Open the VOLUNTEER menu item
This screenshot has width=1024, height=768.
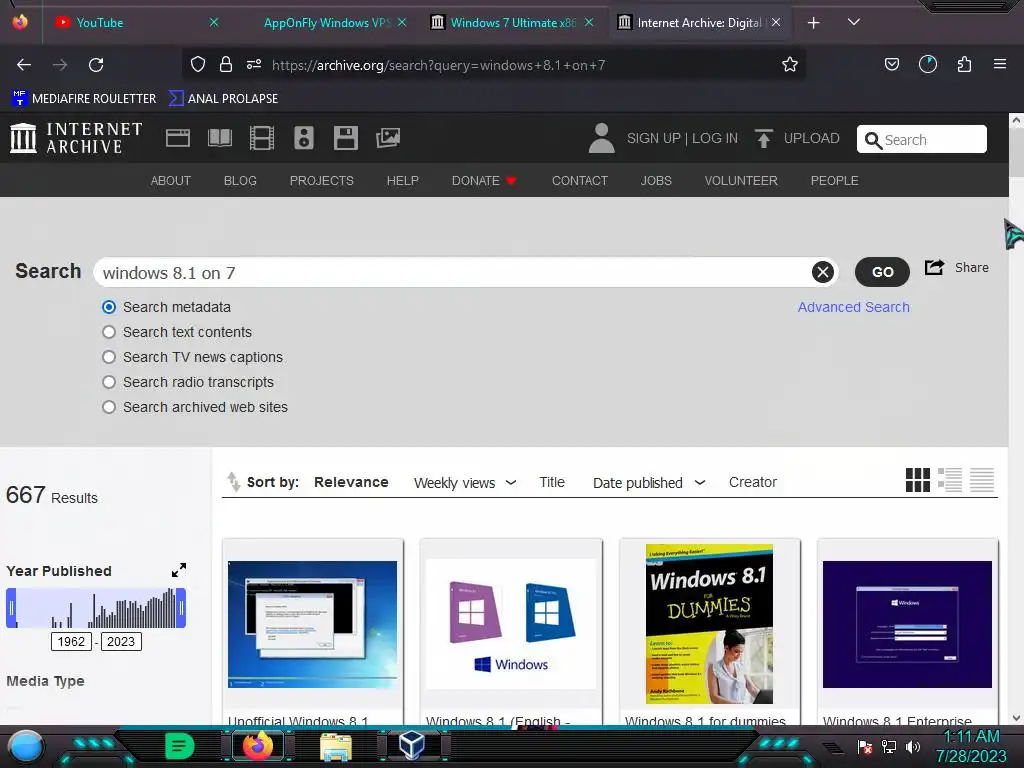[x=741, y=180]
